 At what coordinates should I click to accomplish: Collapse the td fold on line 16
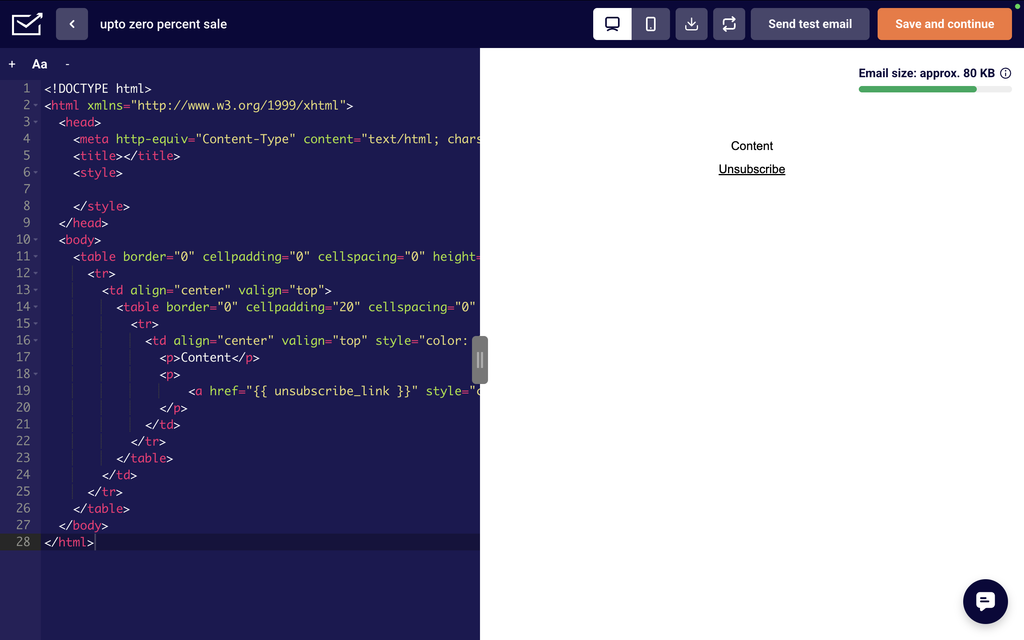click(35, 340)
